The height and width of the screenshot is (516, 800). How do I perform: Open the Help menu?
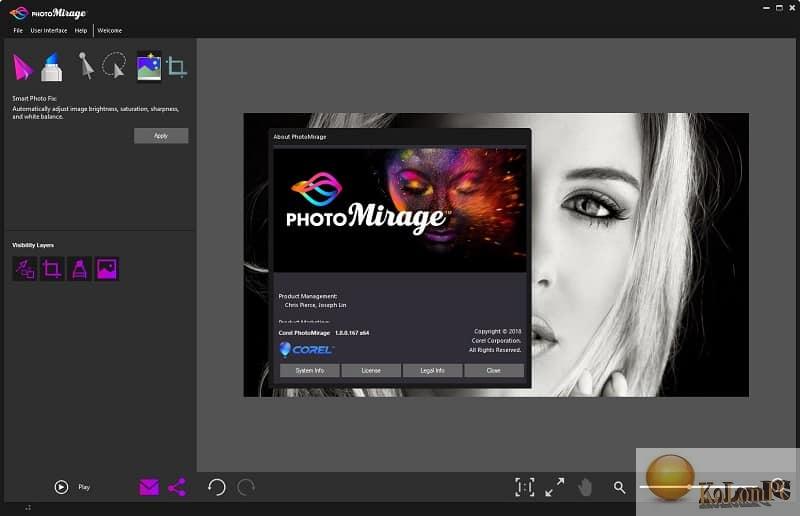(81, 31)
